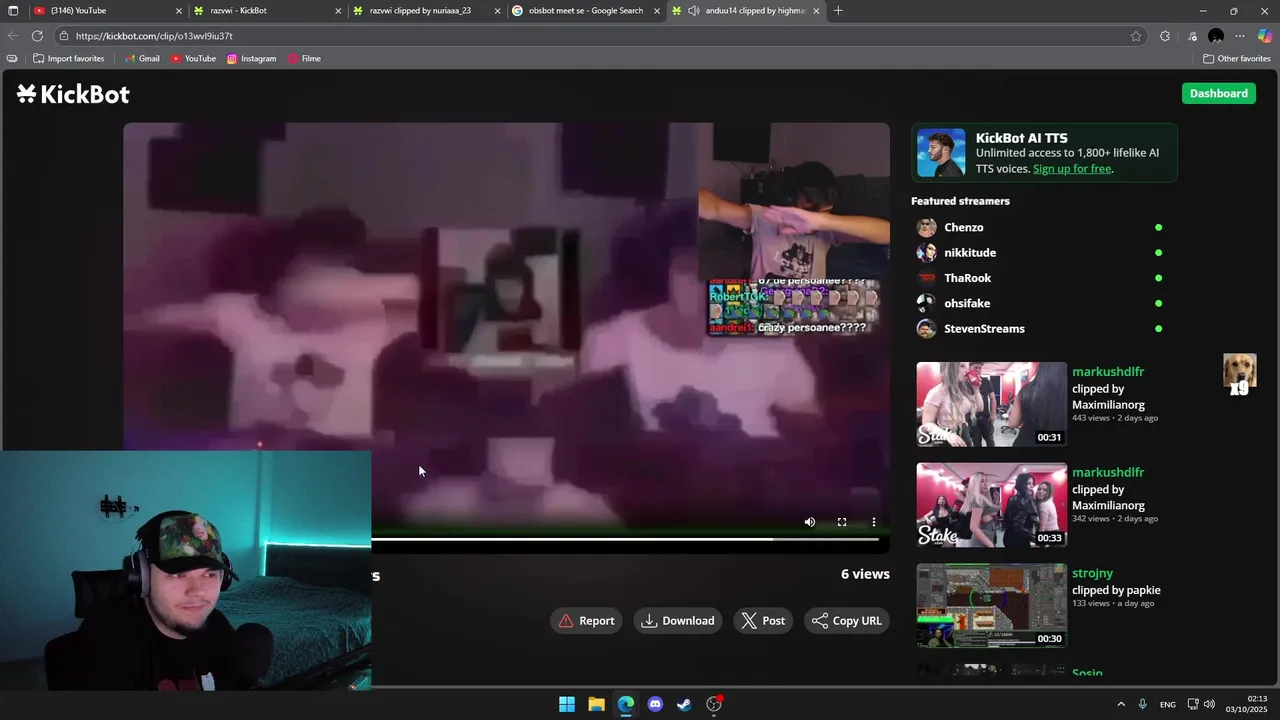Seek on the video progress bar
The width and height of the screenshot is (1280, 720).
625,540
